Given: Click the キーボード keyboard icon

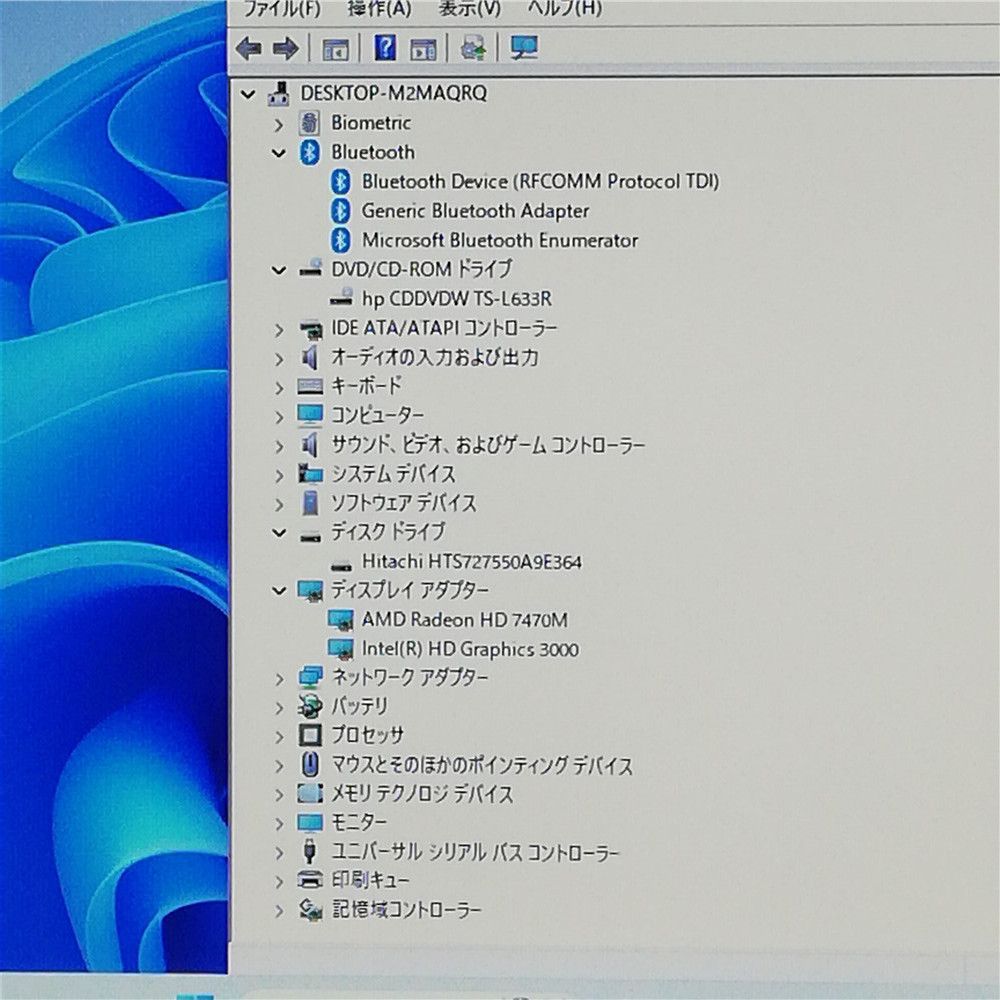Looking at the screenshot, I should (x=311, y=386).
